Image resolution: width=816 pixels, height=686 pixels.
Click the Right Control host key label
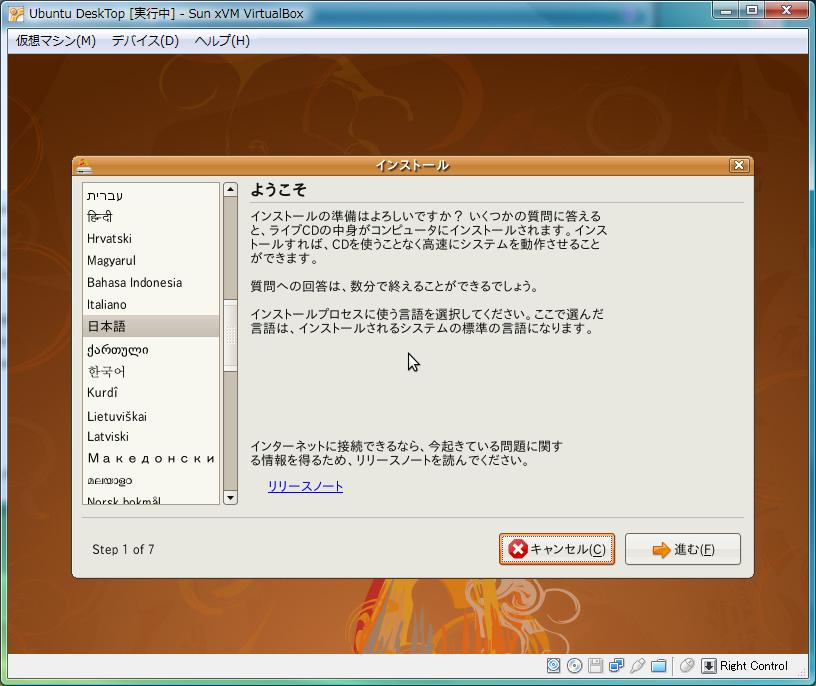754,666
